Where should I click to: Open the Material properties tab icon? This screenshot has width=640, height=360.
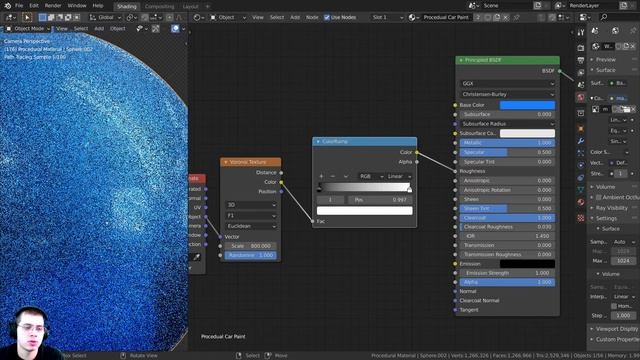coord(581,202)
